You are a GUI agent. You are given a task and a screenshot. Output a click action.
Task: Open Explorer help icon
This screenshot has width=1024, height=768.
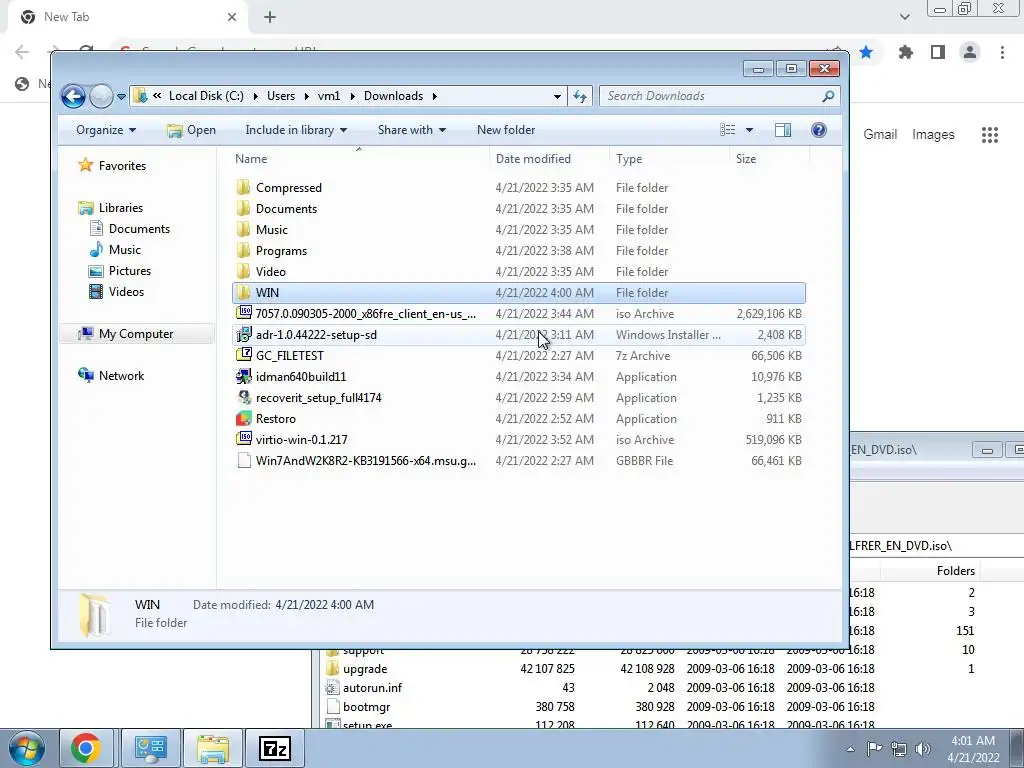818,130
